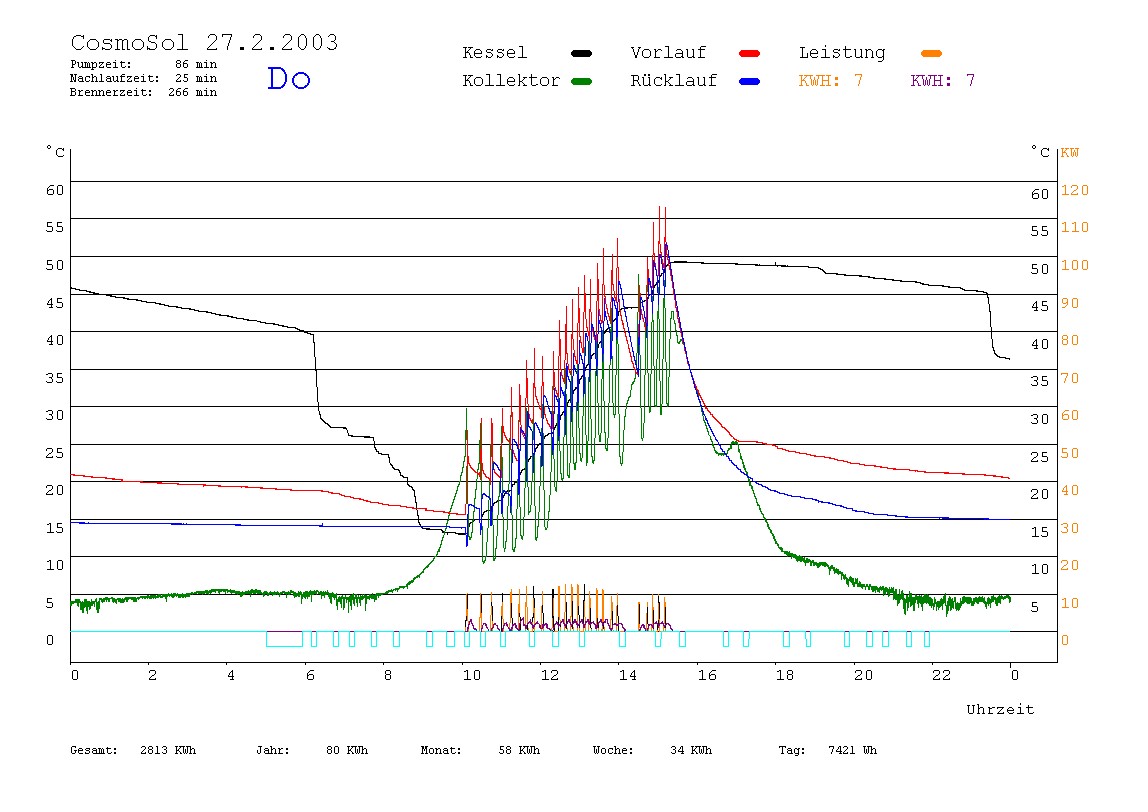Screen dimensions: 1148x812
Task: Click the blue "Do" weekday label
Action: [x=288, y=78]
